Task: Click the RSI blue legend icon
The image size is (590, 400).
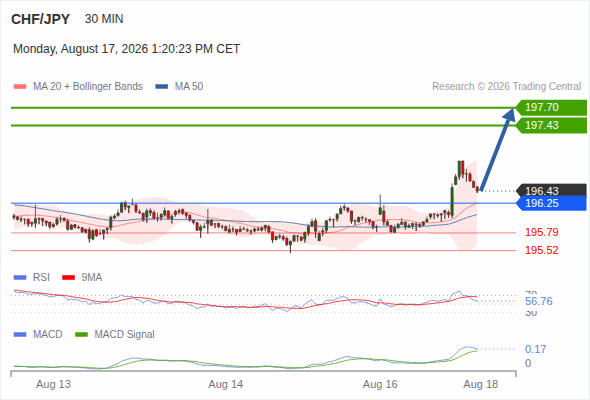Action: (x=20, y=278)
